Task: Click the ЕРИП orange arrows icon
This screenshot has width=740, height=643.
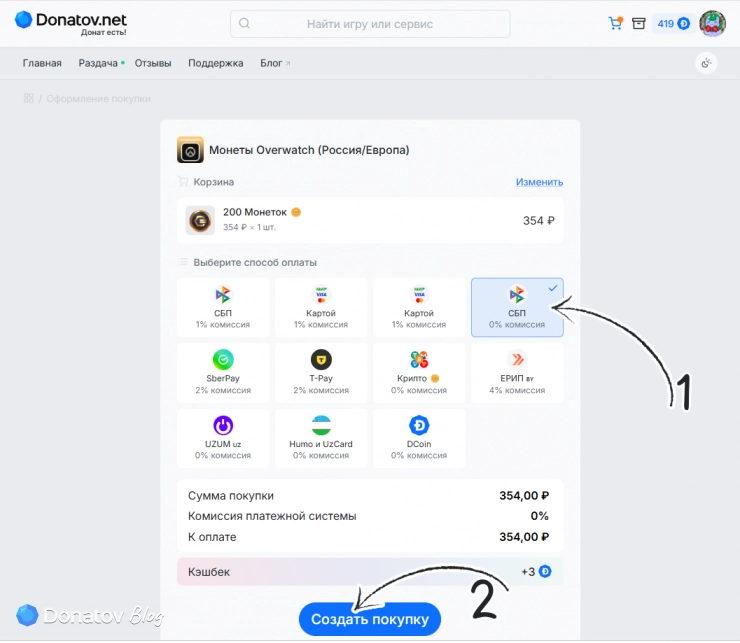Action: pyautogui.click(x=517, y=360)
